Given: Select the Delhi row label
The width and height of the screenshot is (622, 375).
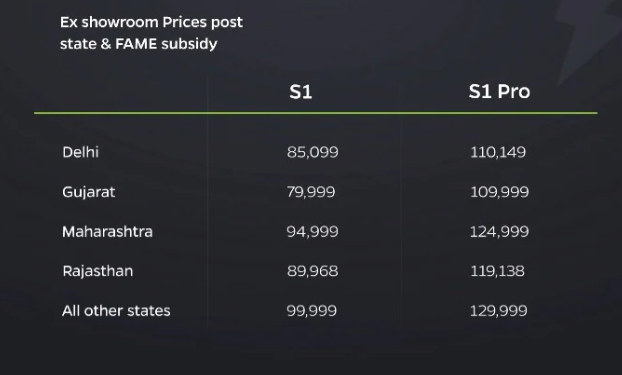Looking at the screenshot, I should click(81, 152).
